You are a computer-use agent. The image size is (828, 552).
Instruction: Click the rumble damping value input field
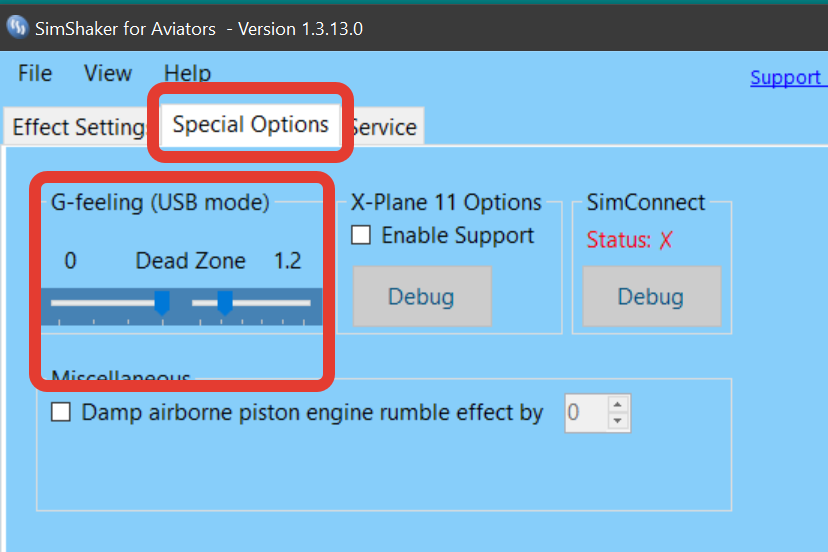pyautogui.click(x=586, y=413)
